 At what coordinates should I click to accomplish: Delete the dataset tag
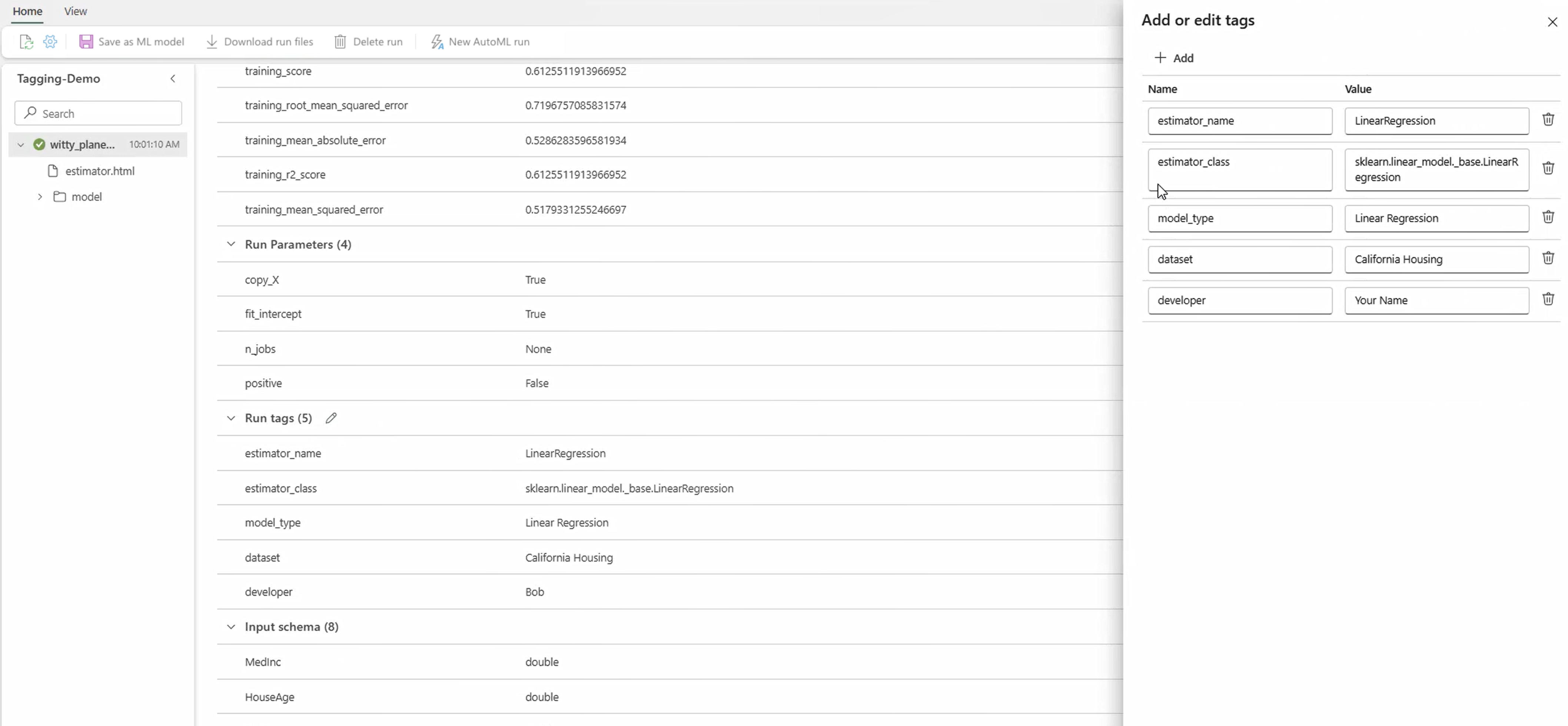tap(1548, 258)
